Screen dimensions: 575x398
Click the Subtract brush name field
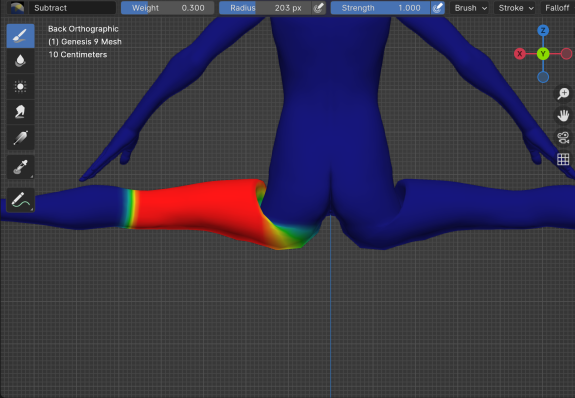[x=73, y=8]
